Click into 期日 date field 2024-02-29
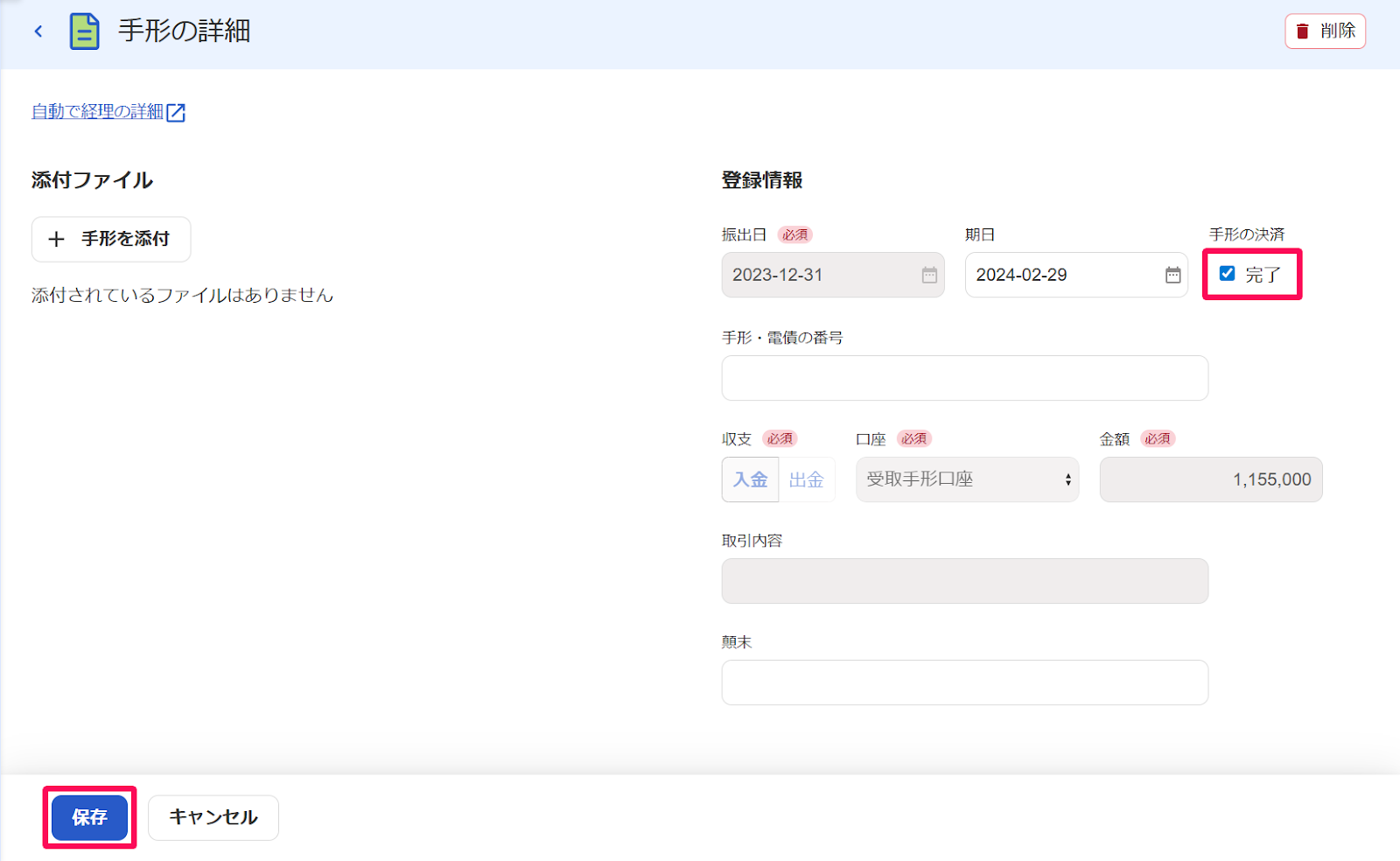 (x=1076, y=275)
